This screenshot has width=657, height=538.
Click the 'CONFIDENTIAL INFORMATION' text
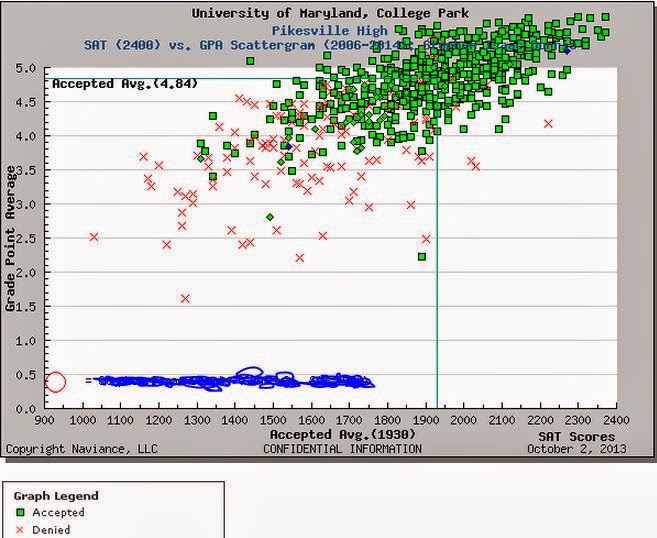click(342, 449)
